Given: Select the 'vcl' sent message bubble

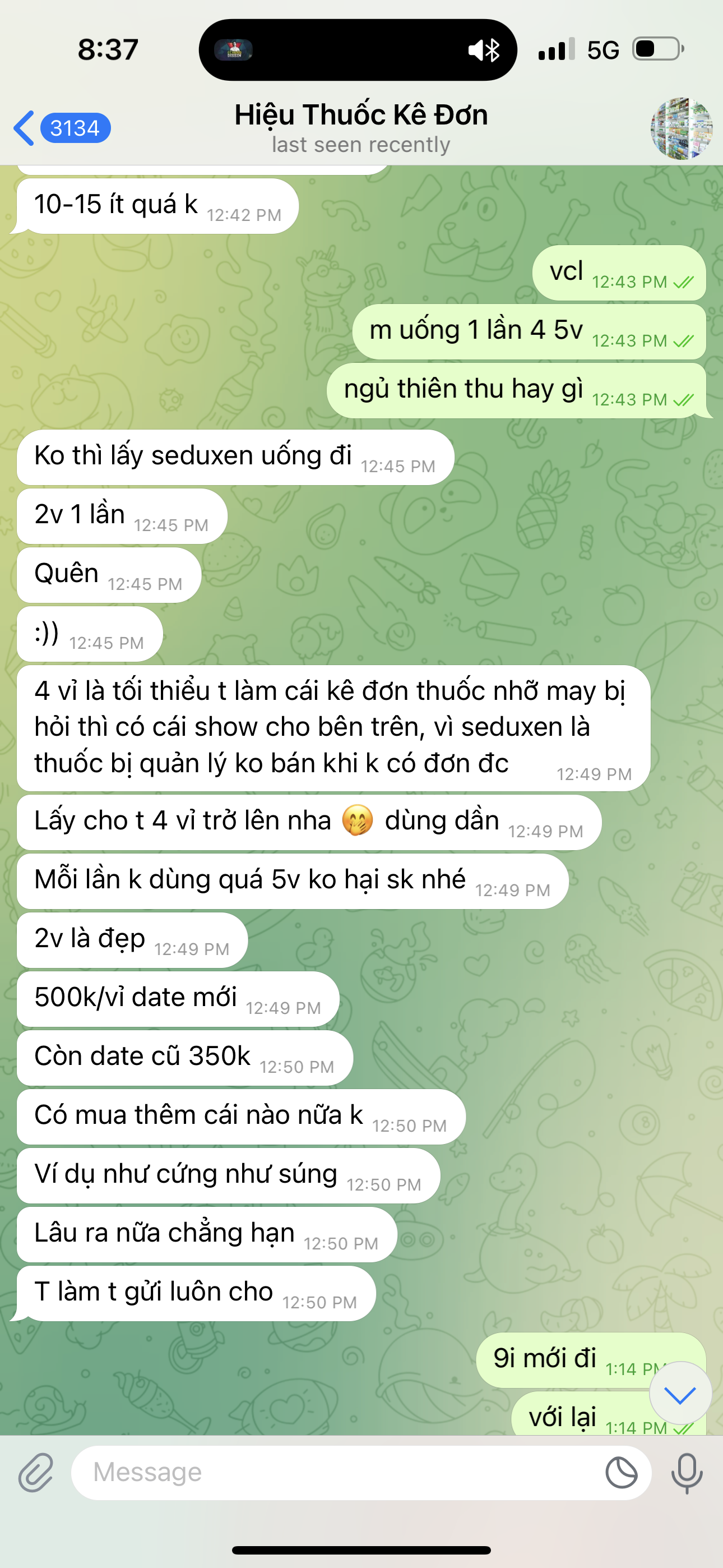Looking at the screenshot, I should tap(619, 273).
